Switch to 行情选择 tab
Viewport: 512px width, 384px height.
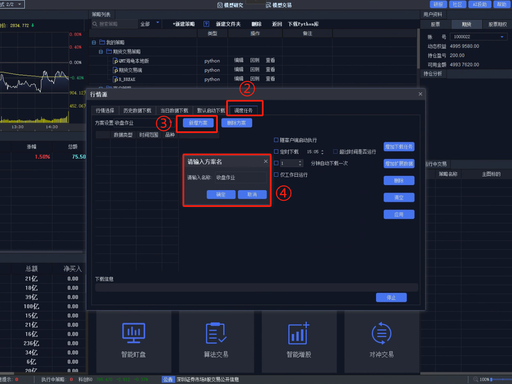coord(105,110)
